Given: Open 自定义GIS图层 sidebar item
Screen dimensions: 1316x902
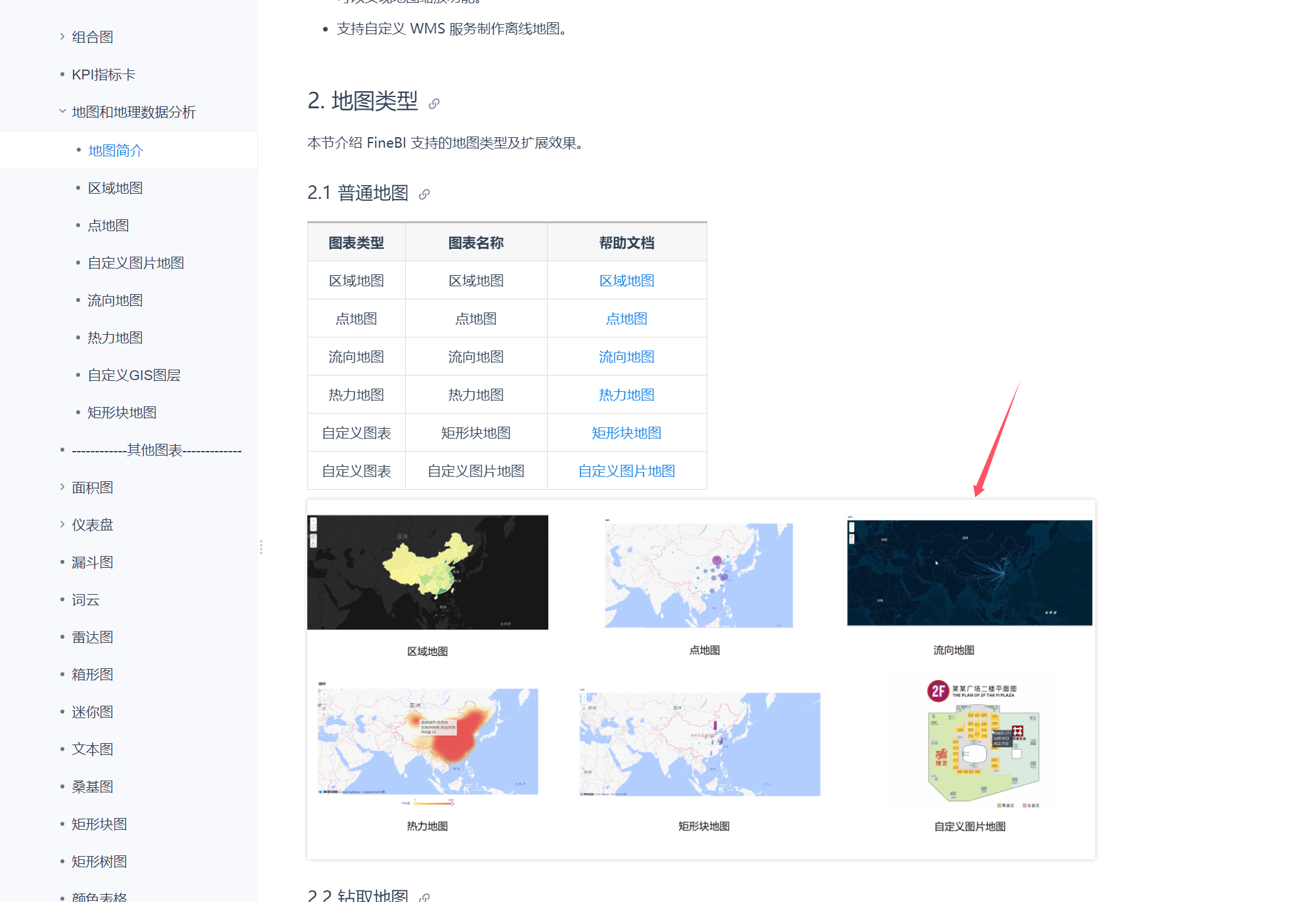Looking at the screenshot, I should click(x=134, y=375).
